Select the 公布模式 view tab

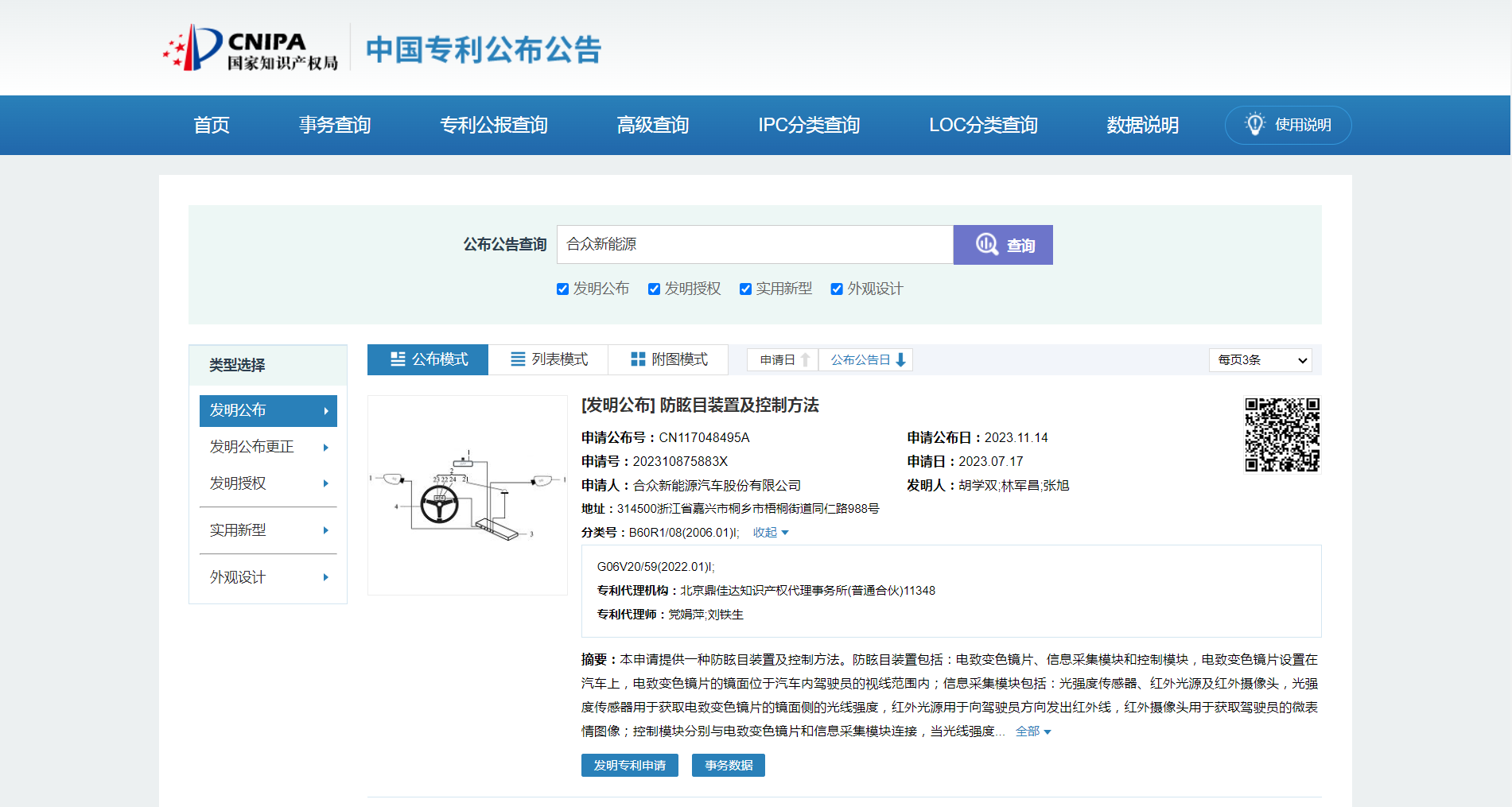pyautogui.click(x=428, y=359)
